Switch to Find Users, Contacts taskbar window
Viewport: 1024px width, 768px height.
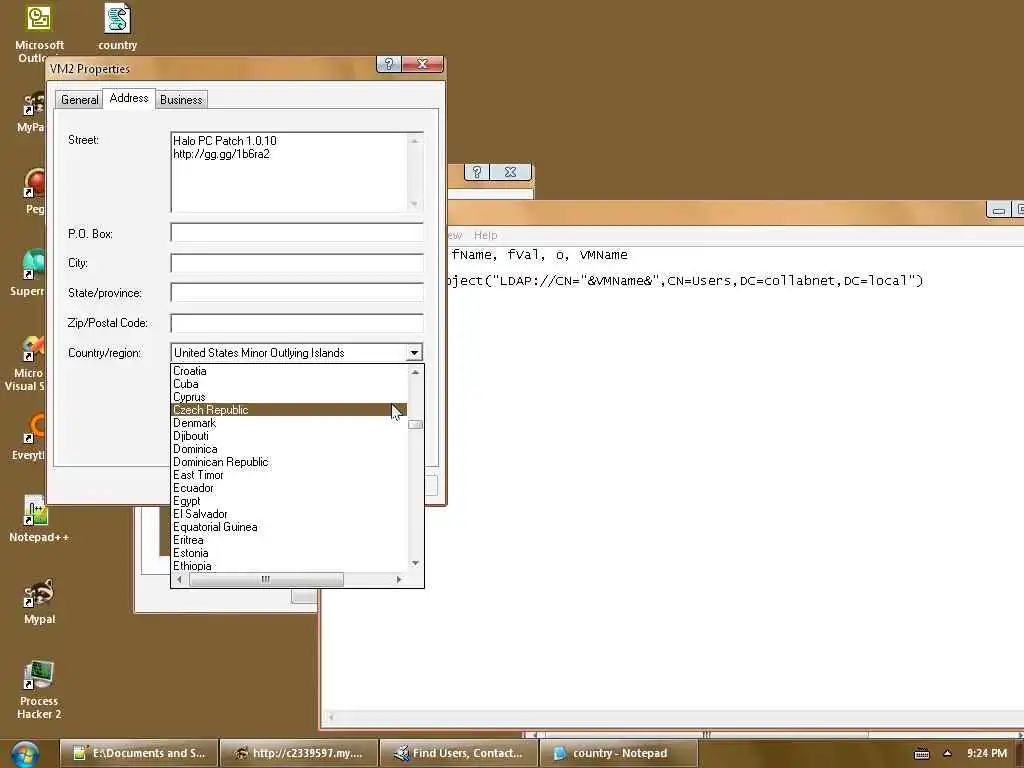point(459,753)
